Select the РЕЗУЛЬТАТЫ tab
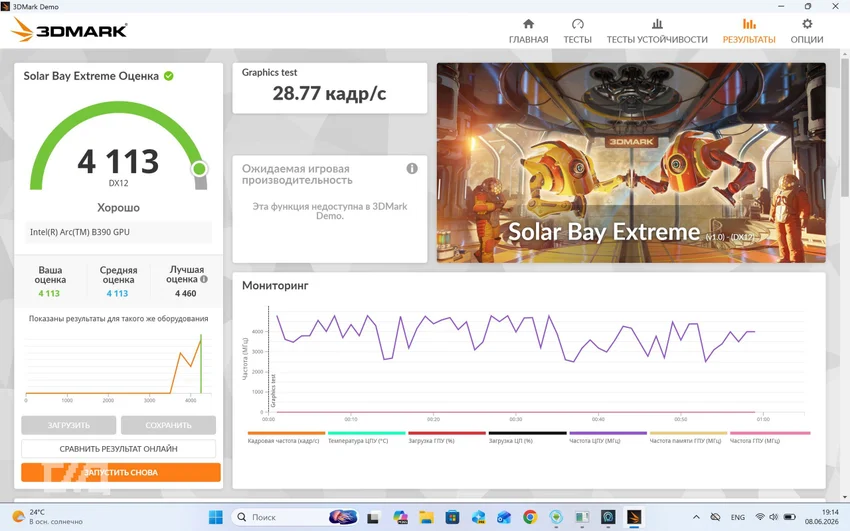 tap(749, 31)
